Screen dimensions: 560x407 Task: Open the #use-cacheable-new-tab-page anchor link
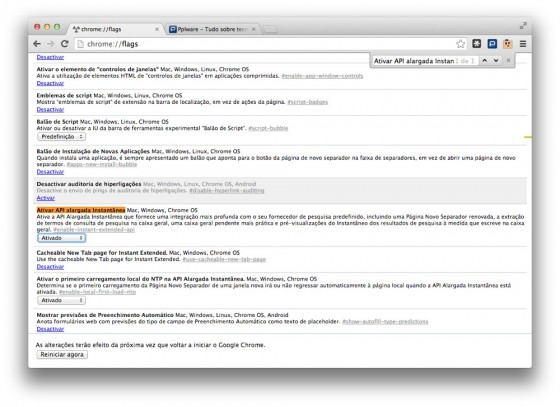(224, 260)
